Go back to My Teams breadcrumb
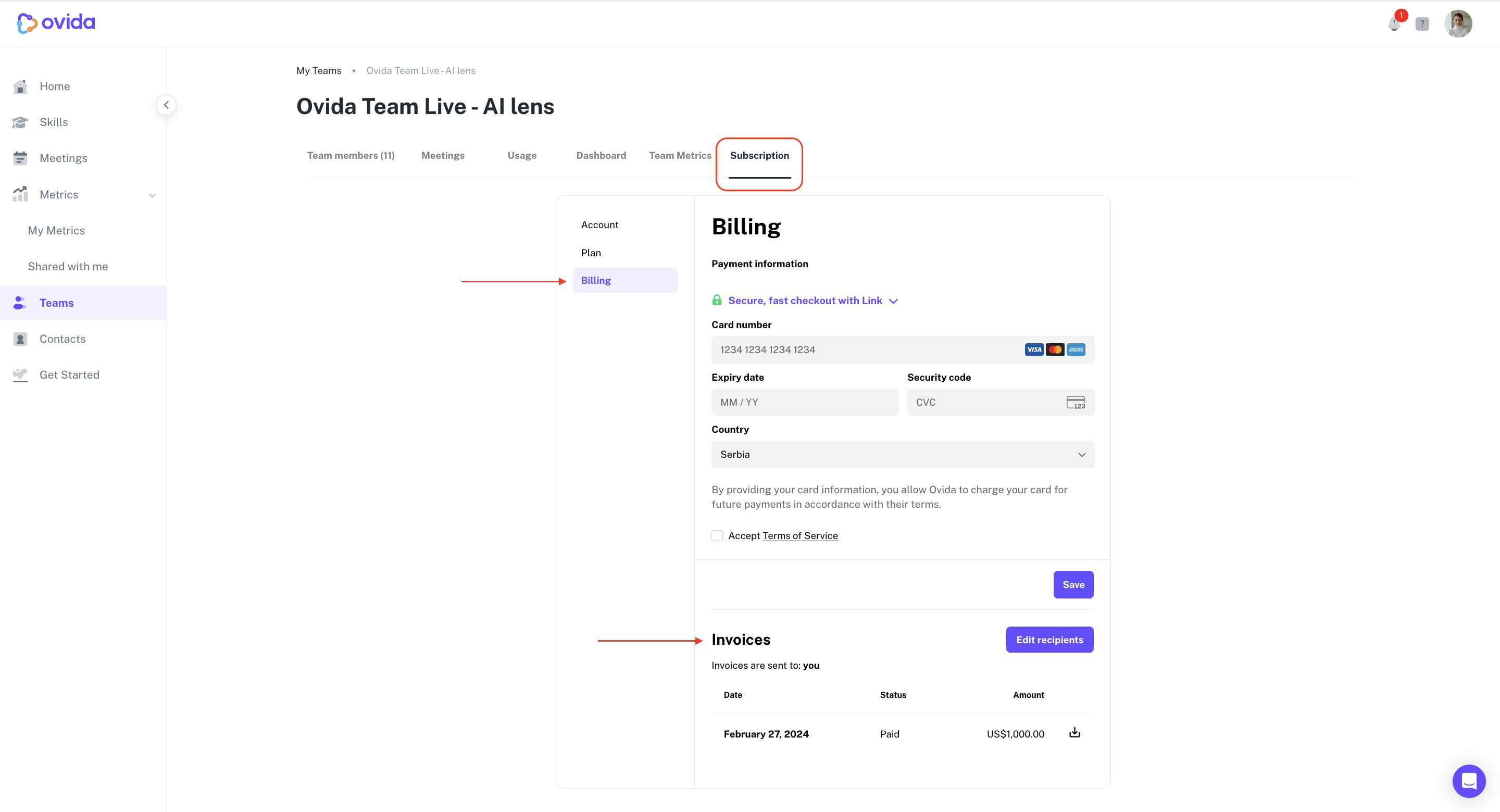 point(319,70)
